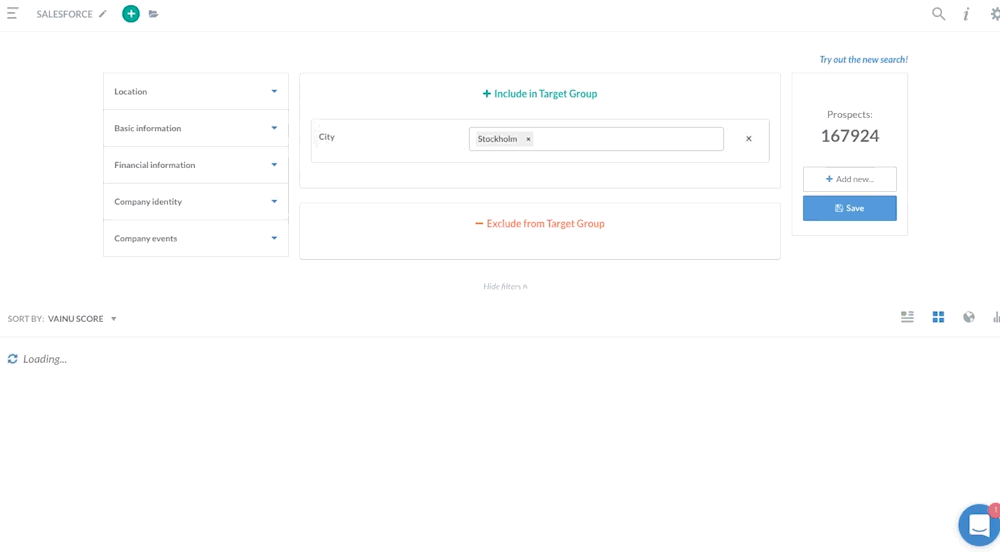Screen dimensions: 1000x552
Task: Expand the Financial information filter
Action: [195, 165]
